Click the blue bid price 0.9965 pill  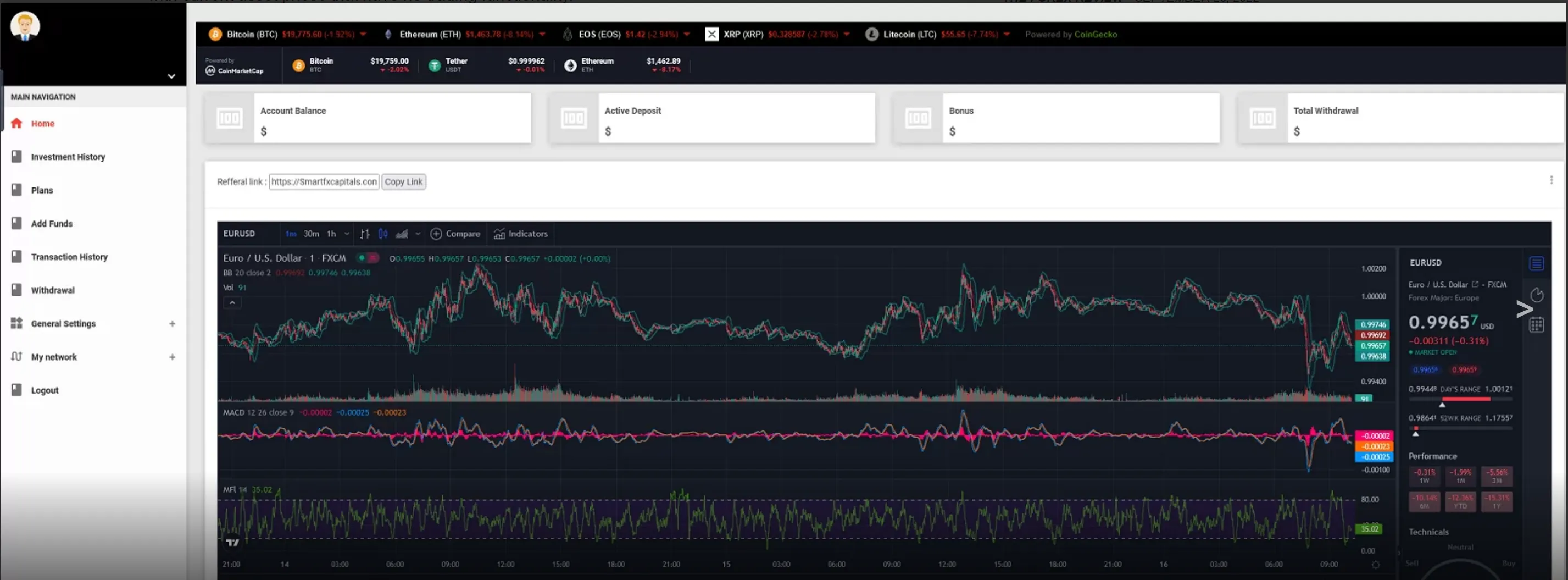pos(1425,370)
